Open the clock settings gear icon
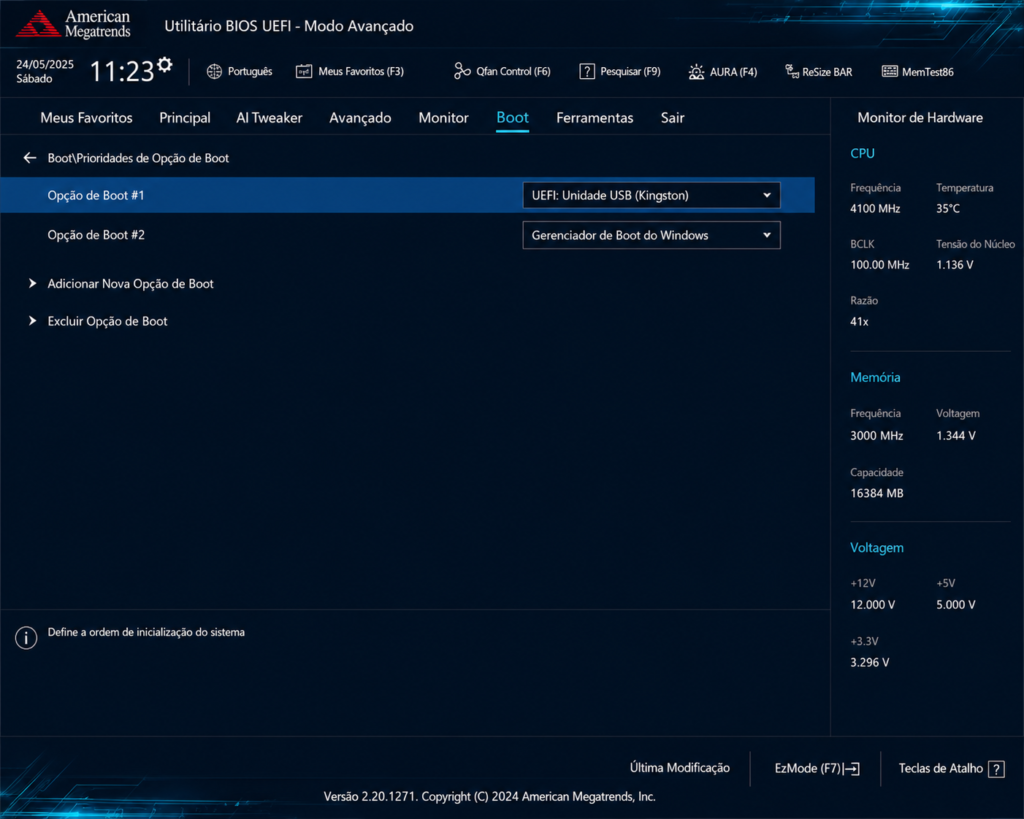Screen dimensions: 1024x819 click(165, 65)
